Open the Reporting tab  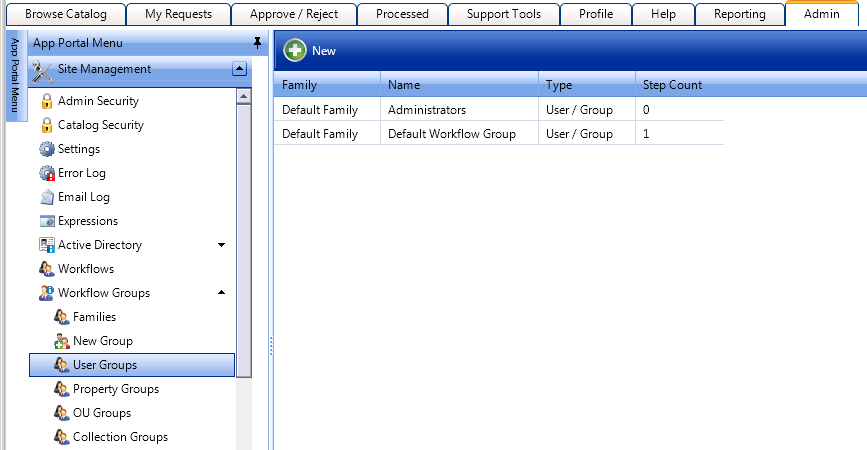coord(740,14)
